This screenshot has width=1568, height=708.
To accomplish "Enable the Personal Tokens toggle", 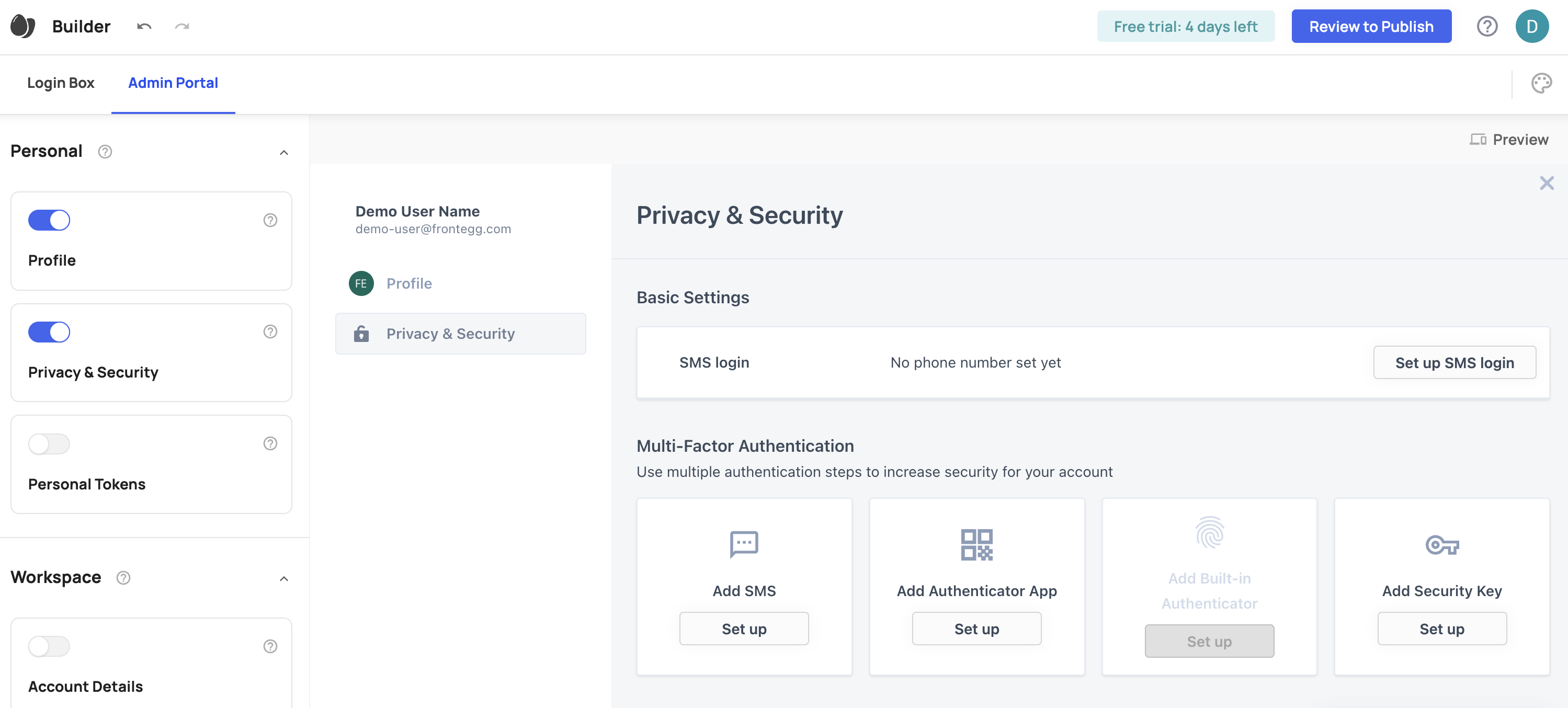I will tap(49, 444).
